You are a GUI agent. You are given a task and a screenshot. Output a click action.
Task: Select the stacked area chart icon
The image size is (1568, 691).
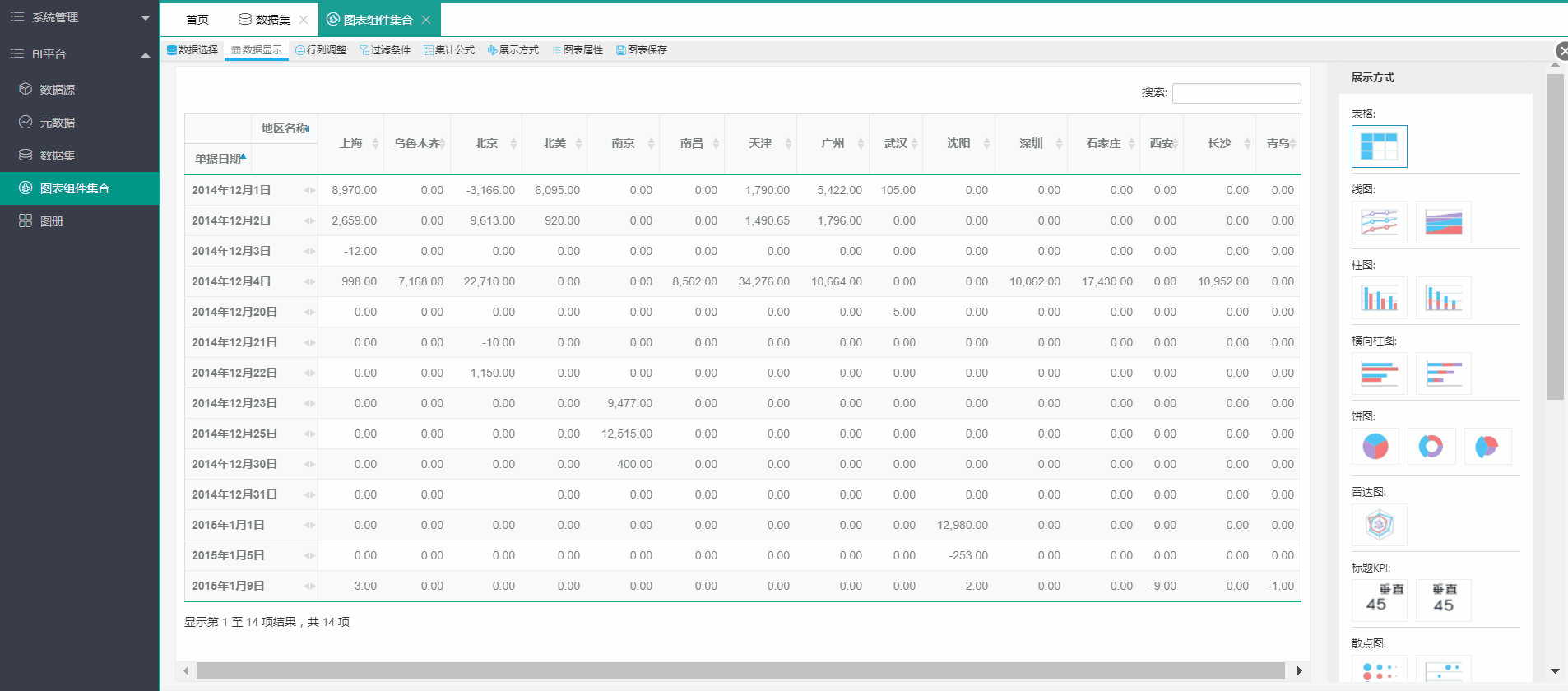click(1443, 222)
